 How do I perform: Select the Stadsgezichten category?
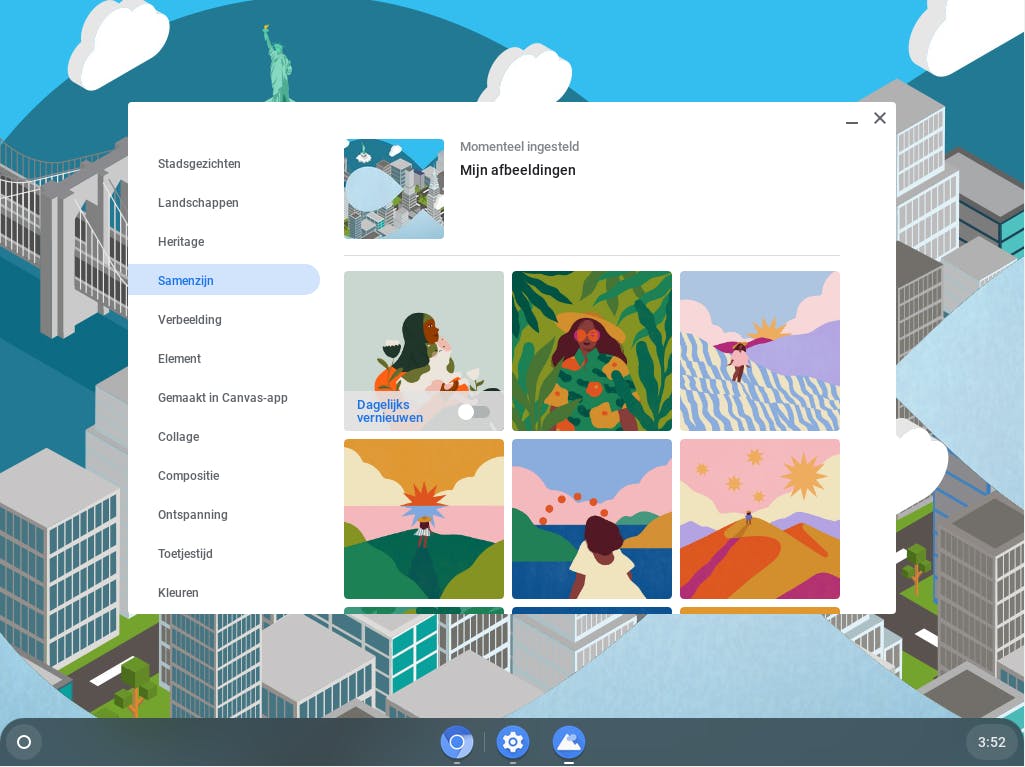click(224, 163)
